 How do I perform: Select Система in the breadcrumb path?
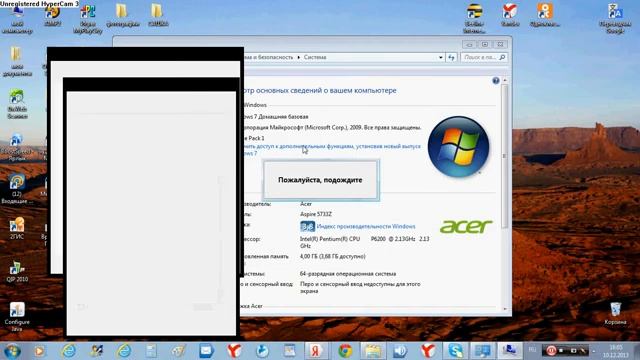(315, 58)
